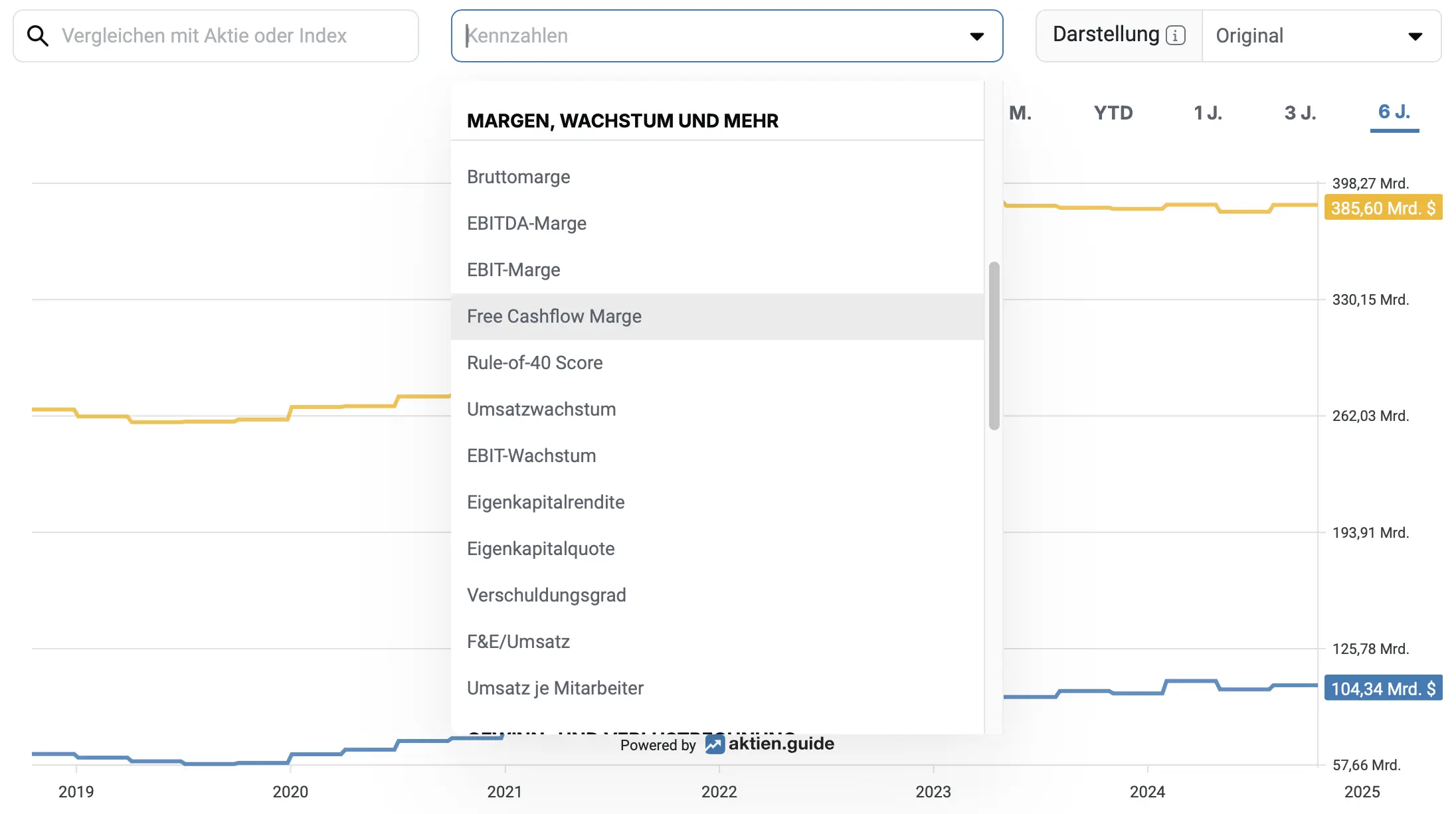
Task: Select the 6 J. time range
Action: [1394, 112]
